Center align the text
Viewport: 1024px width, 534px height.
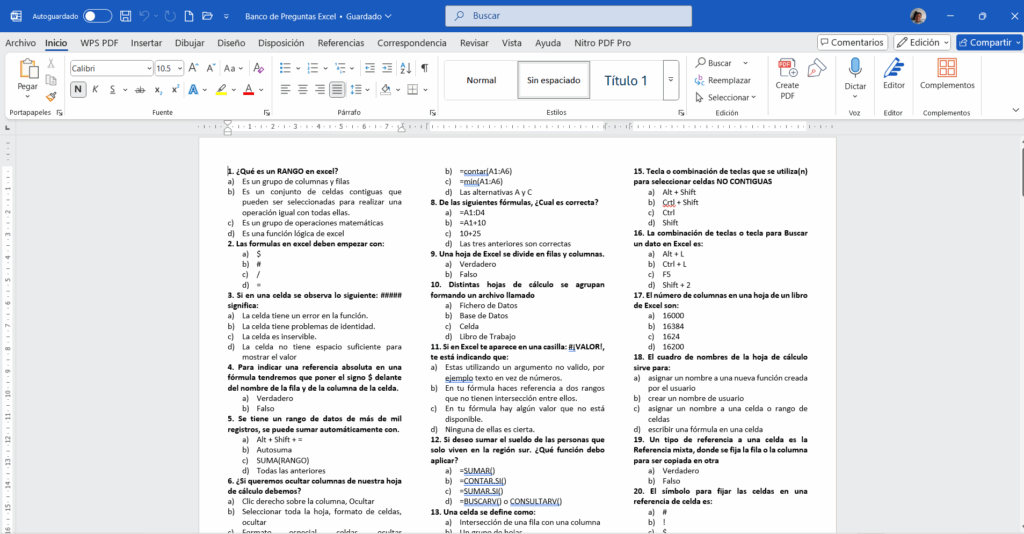pyautogui.click(x=302, y=89)
